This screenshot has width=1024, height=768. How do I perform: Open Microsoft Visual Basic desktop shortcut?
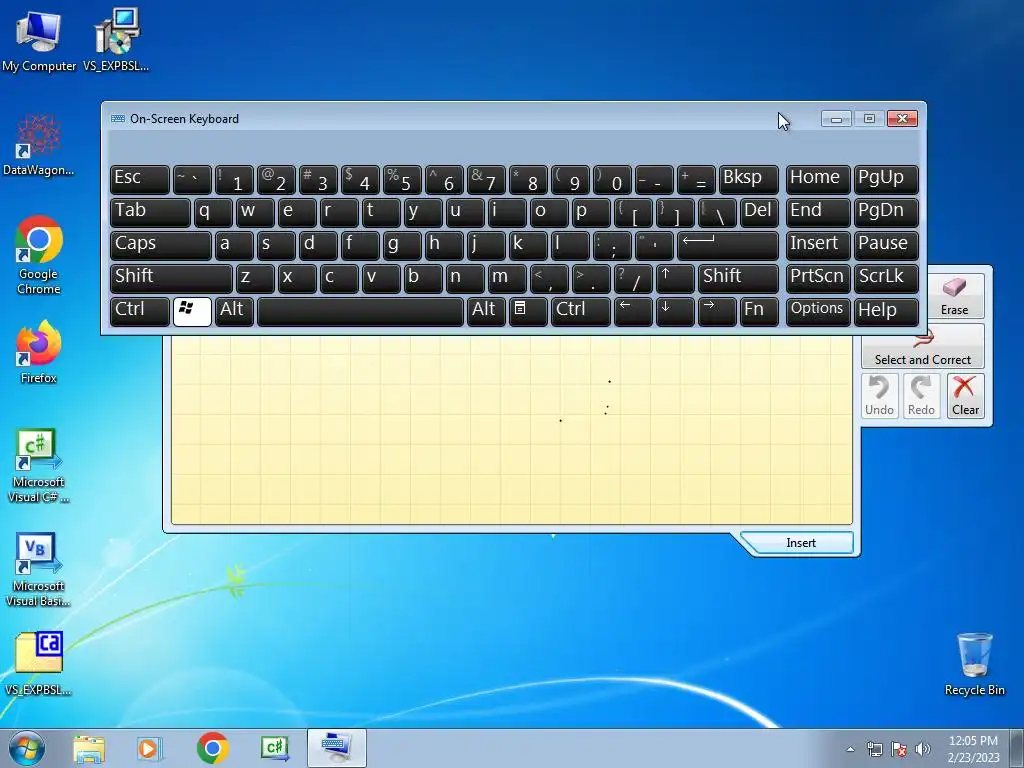tap(39, 569)
